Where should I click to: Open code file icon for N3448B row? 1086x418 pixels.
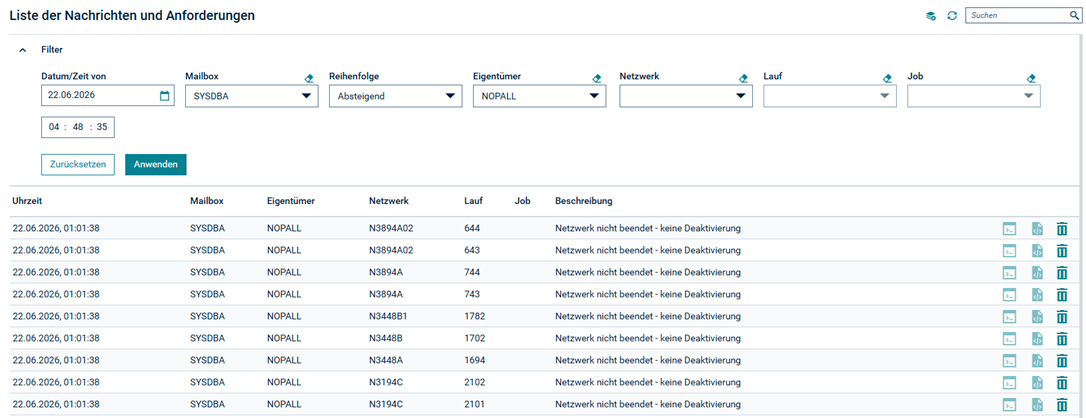1037,339
